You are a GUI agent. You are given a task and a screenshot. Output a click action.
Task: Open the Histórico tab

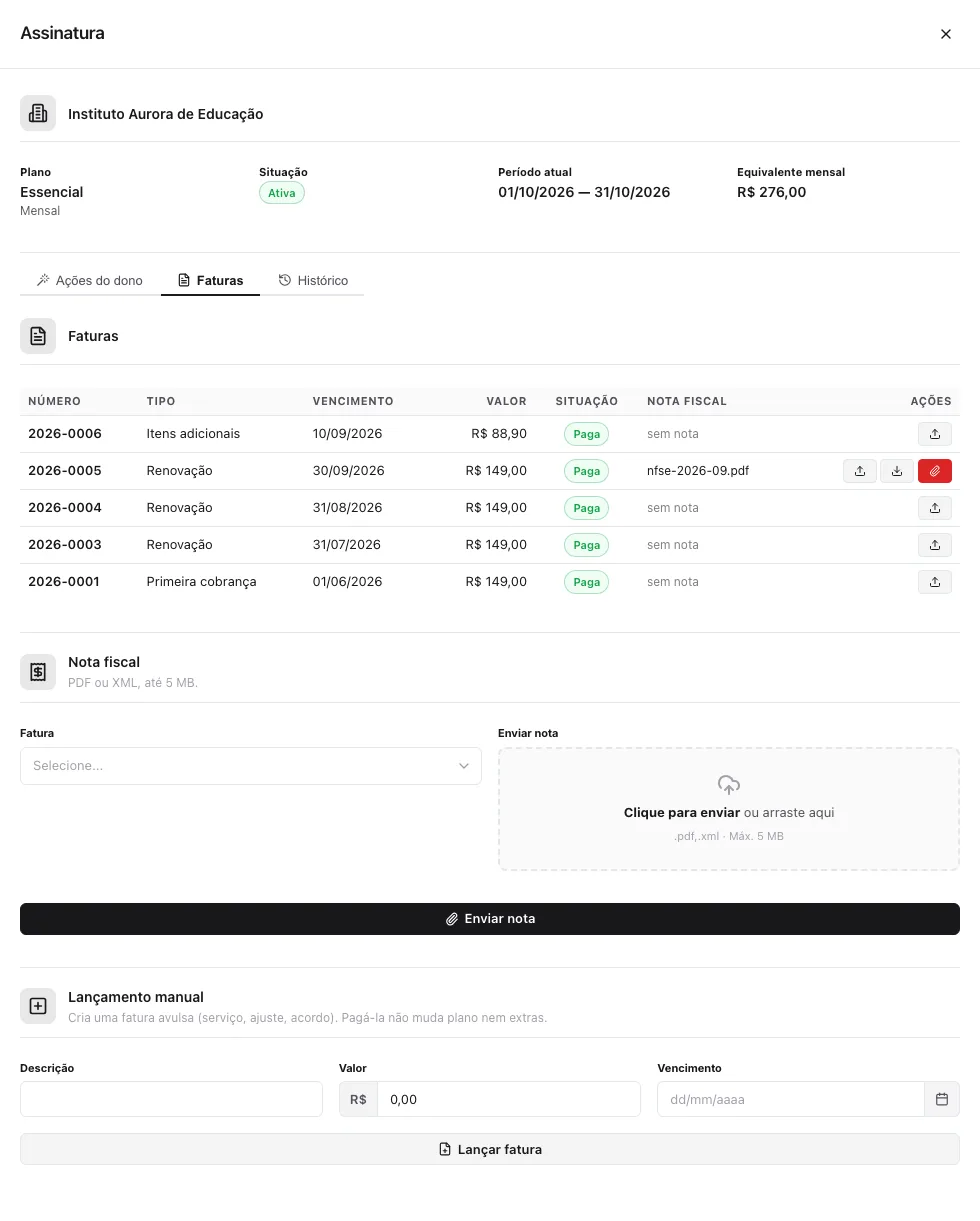tap(313, 281)
